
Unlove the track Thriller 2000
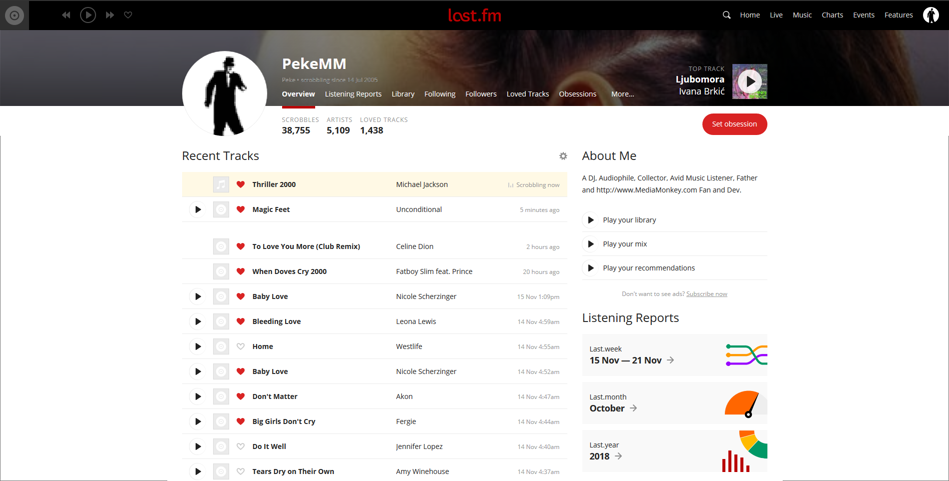pos(240,185)
